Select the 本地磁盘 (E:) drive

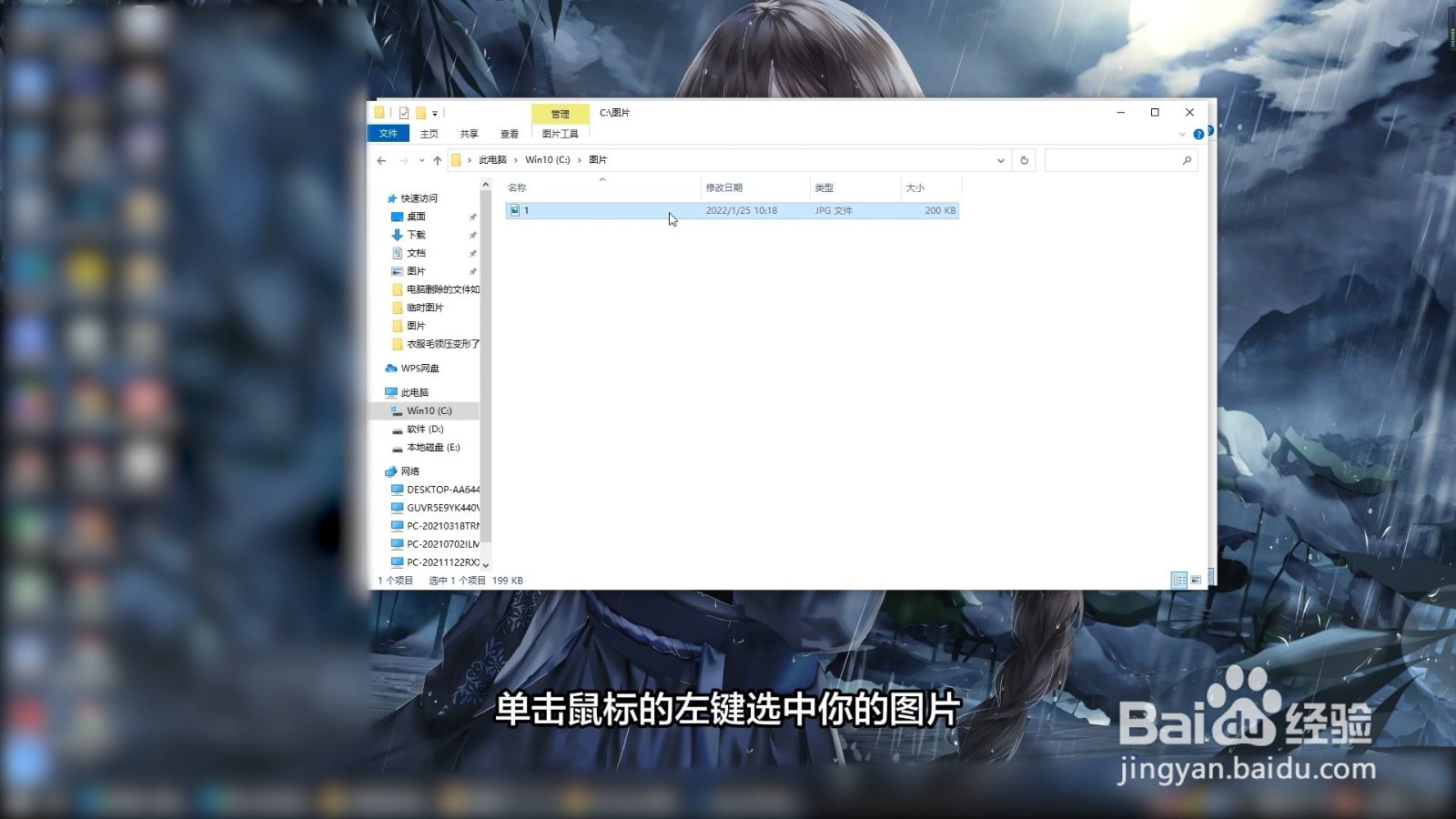[x=433, y=447]
